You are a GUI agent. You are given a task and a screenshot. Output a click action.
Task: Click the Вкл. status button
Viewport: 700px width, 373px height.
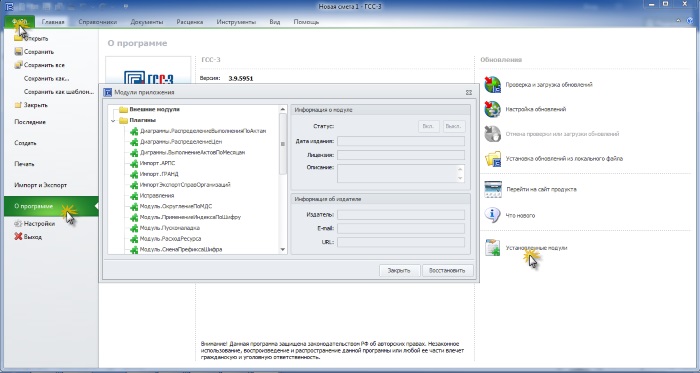click(x=428, y=126)
